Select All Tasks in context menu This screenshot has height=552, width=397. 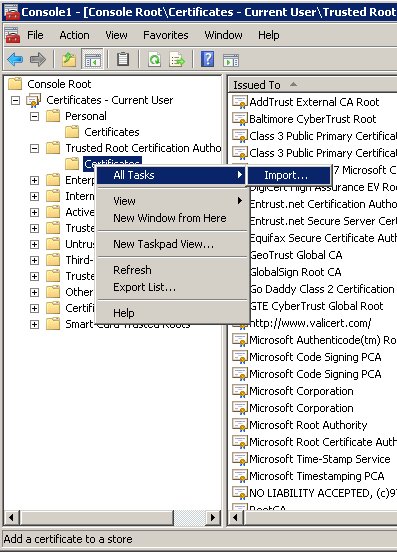pyautogui.click(x=172, y=175)
